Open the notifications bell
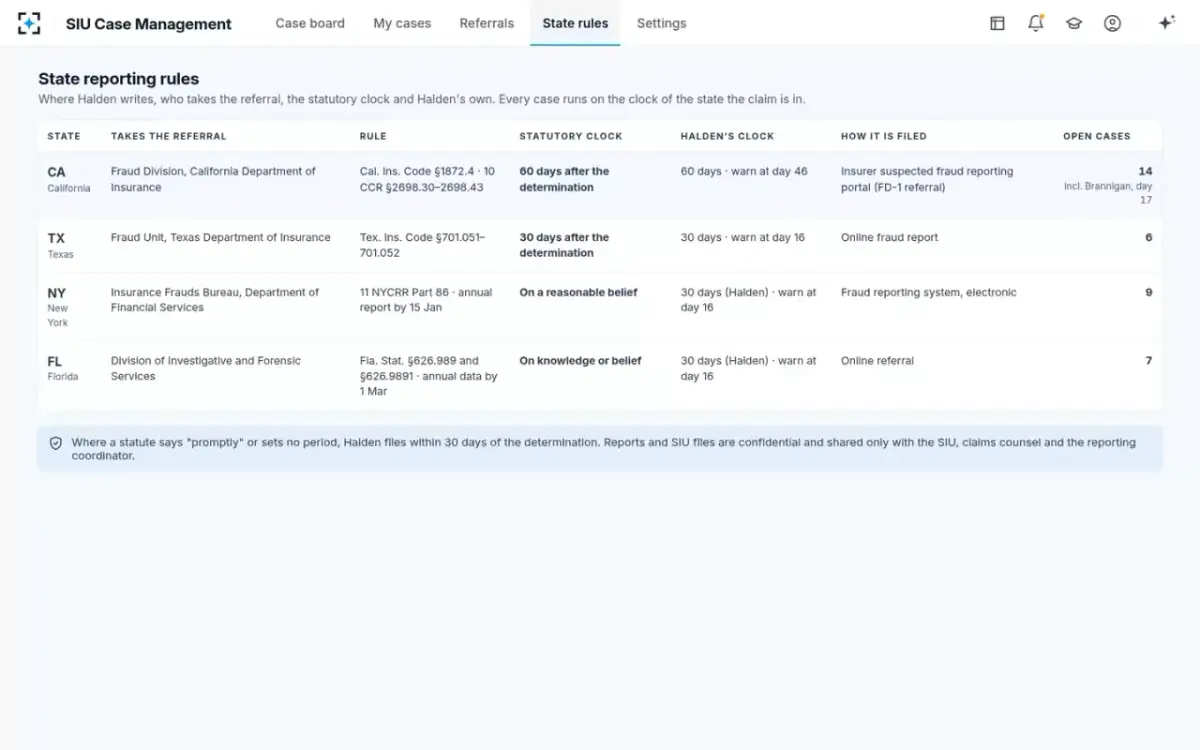Image resolution: width=1200 pixels, height=750 pixels. tap(1035, 23)
